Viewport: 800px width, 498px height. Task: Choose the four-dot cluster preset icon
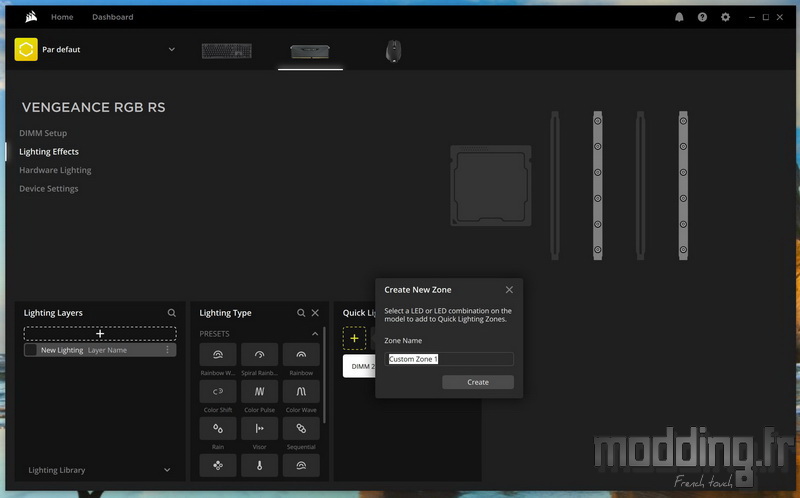[x=218, y=465]
